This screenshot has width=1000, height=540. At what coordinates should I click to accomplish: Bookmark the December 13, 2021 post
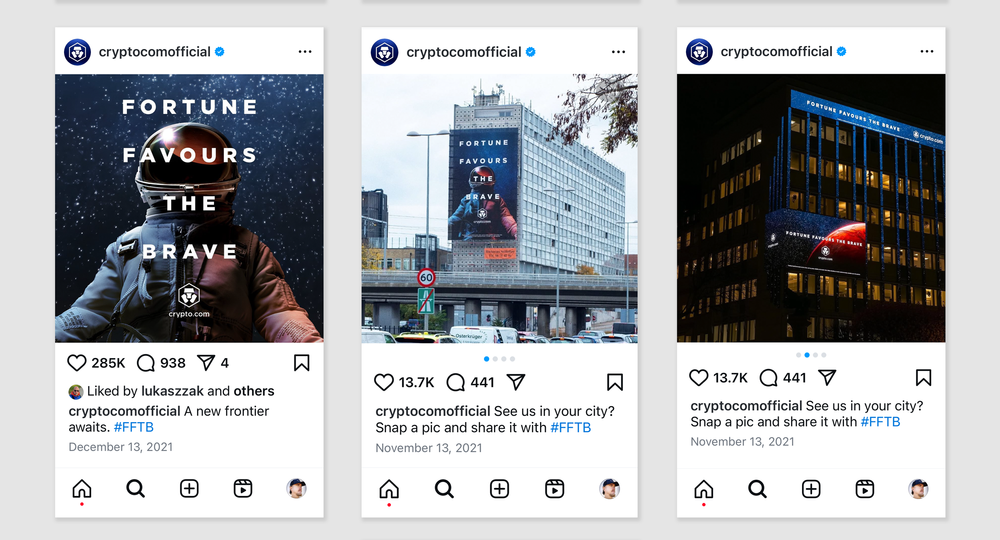[302, 363]
